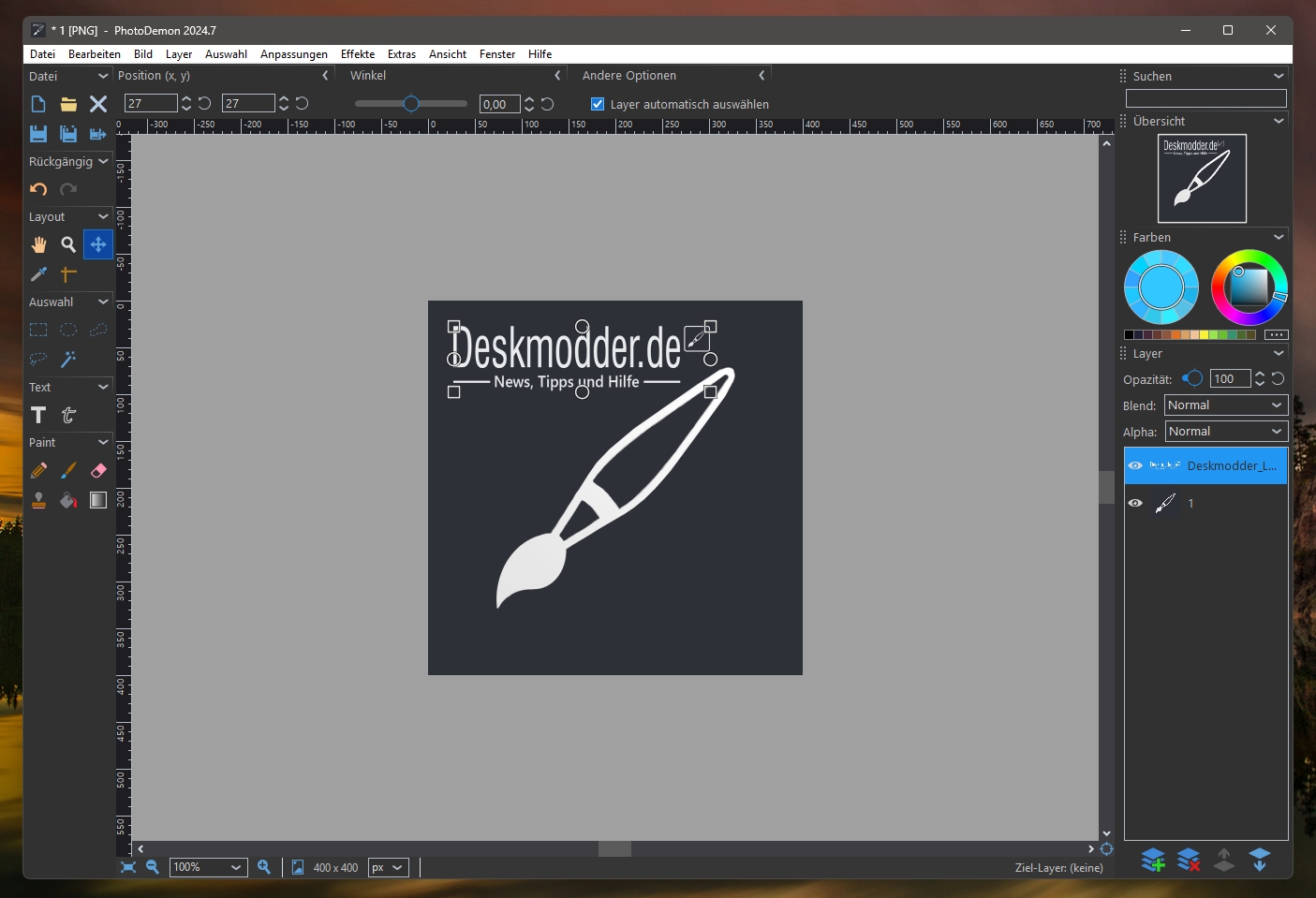Reset the layer opacity value
Image resolution: width=1316 pixels, height=898 pixels.
(x=1278, y=378)
